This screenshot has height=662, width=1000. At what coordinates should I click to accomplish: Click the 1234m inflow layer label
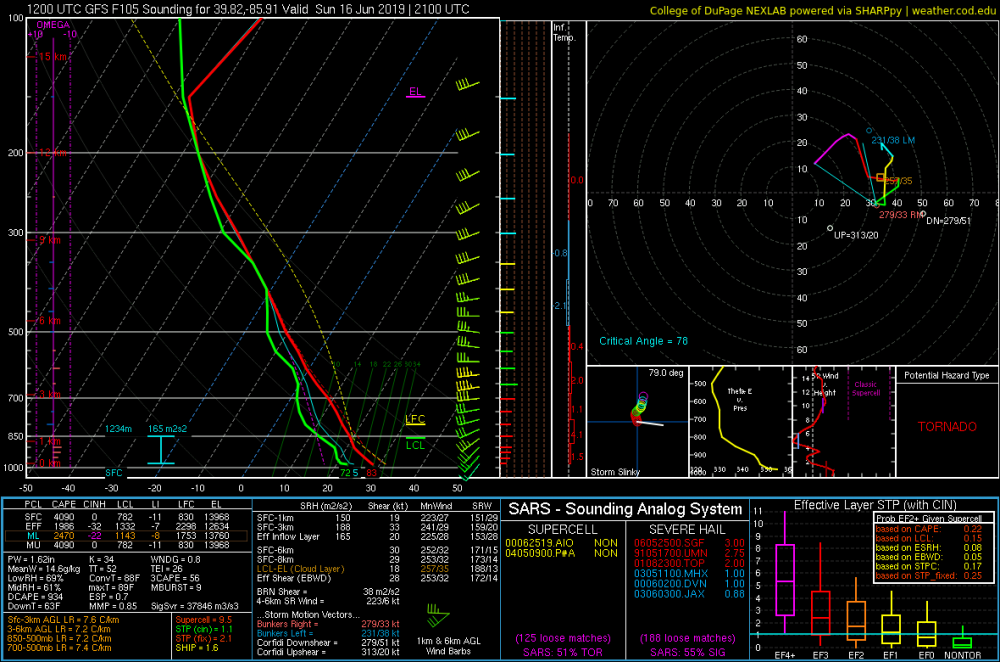pyautogui.click(x=118, y=429)
